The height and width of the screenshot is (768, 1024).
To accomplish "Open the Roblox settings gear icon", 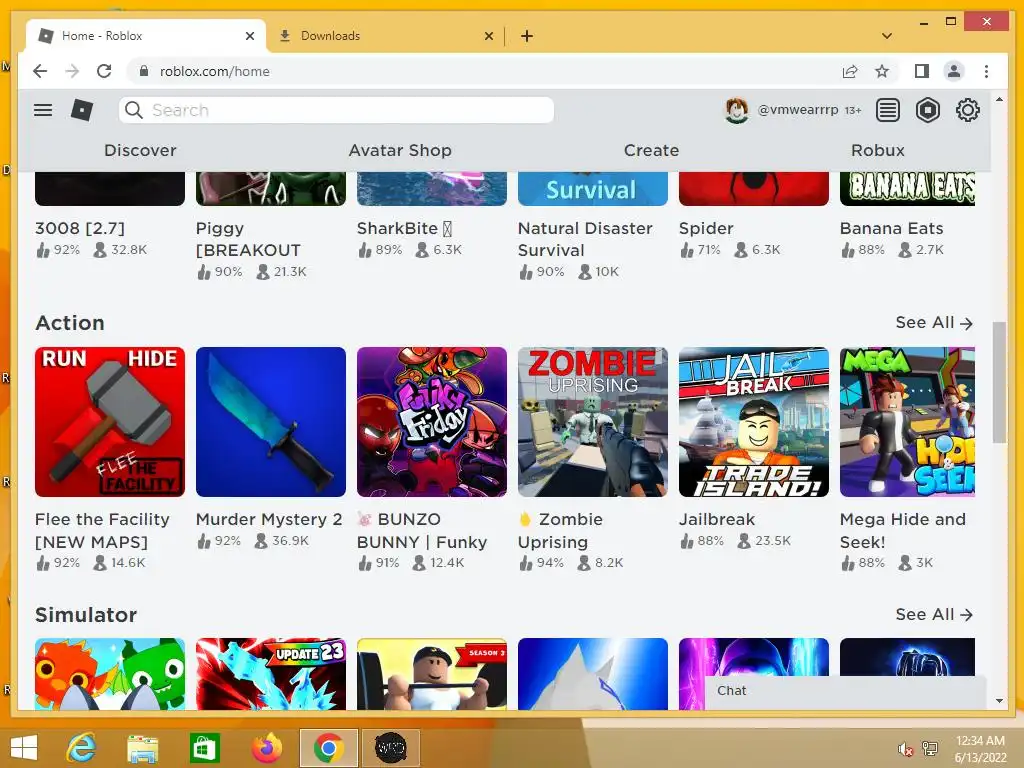I will (967, 110).
